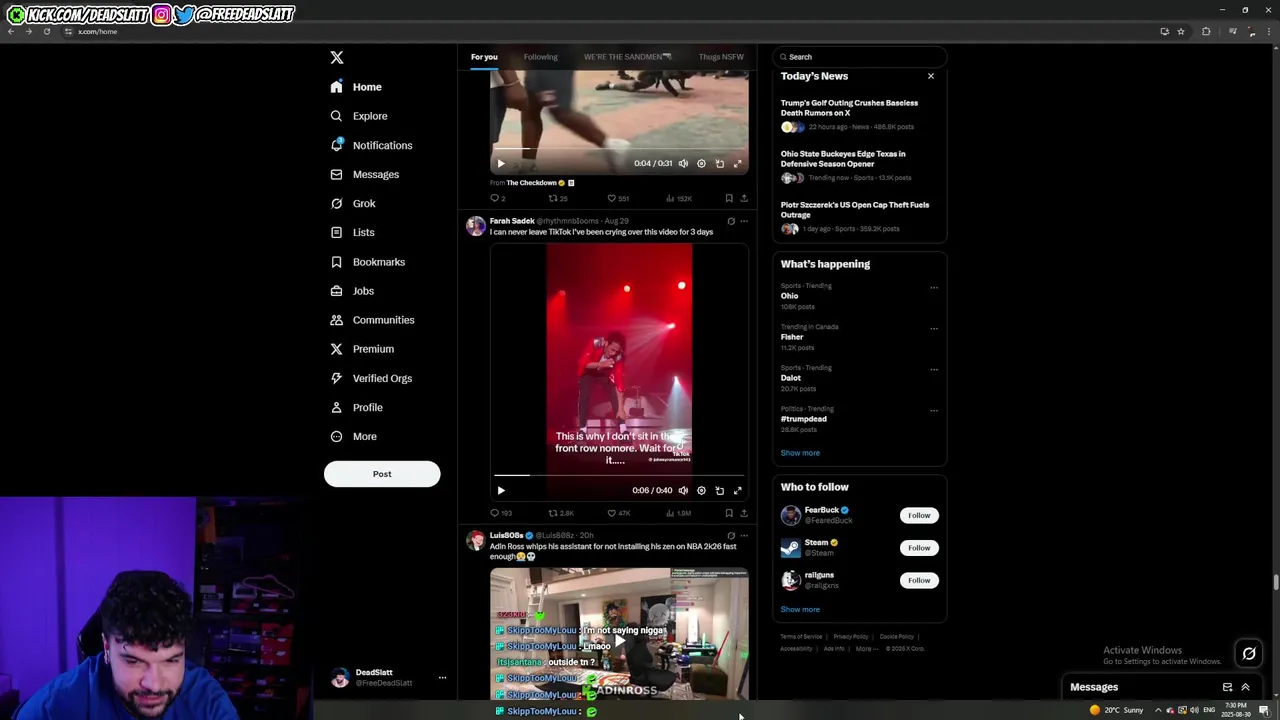Click the Search input field
The height and width of the screenshot is (720, 1280).
click(860, 57)
